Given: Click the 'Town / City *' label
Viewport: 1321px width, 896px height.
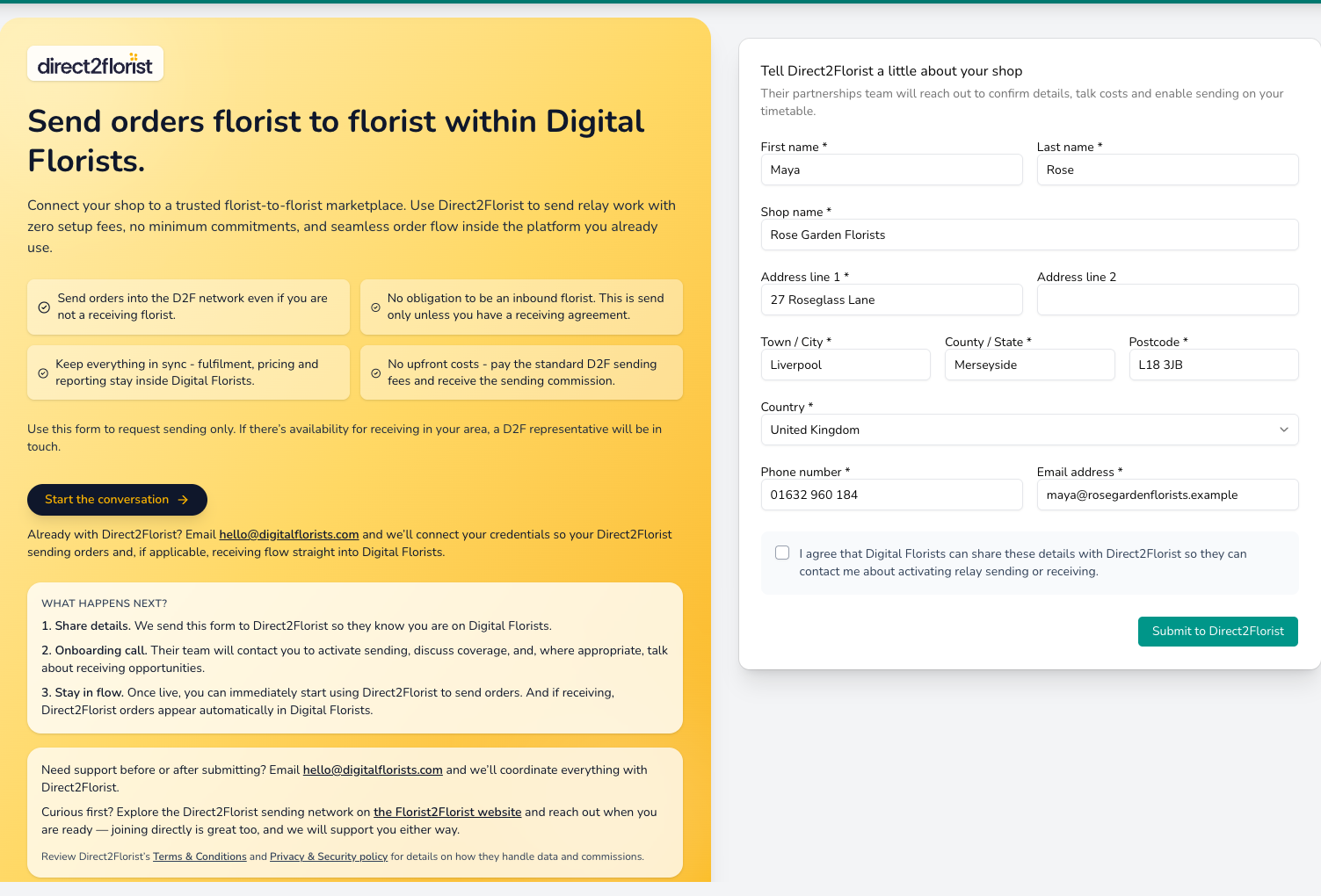Looking at the screenshot, I should (x=795, y=342).
